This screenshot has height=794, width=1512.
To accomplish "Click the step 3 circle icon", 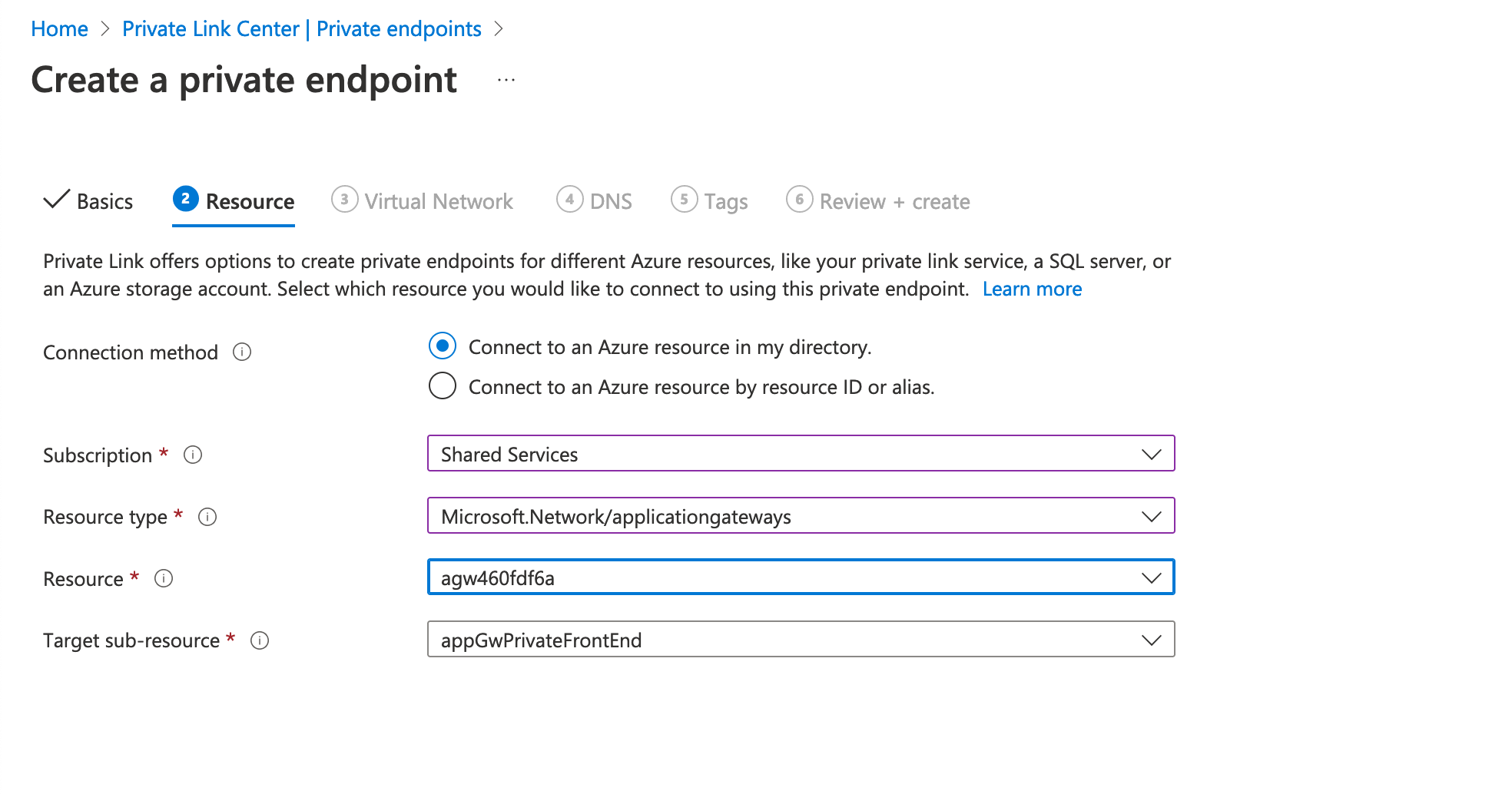I will [344, 200].
